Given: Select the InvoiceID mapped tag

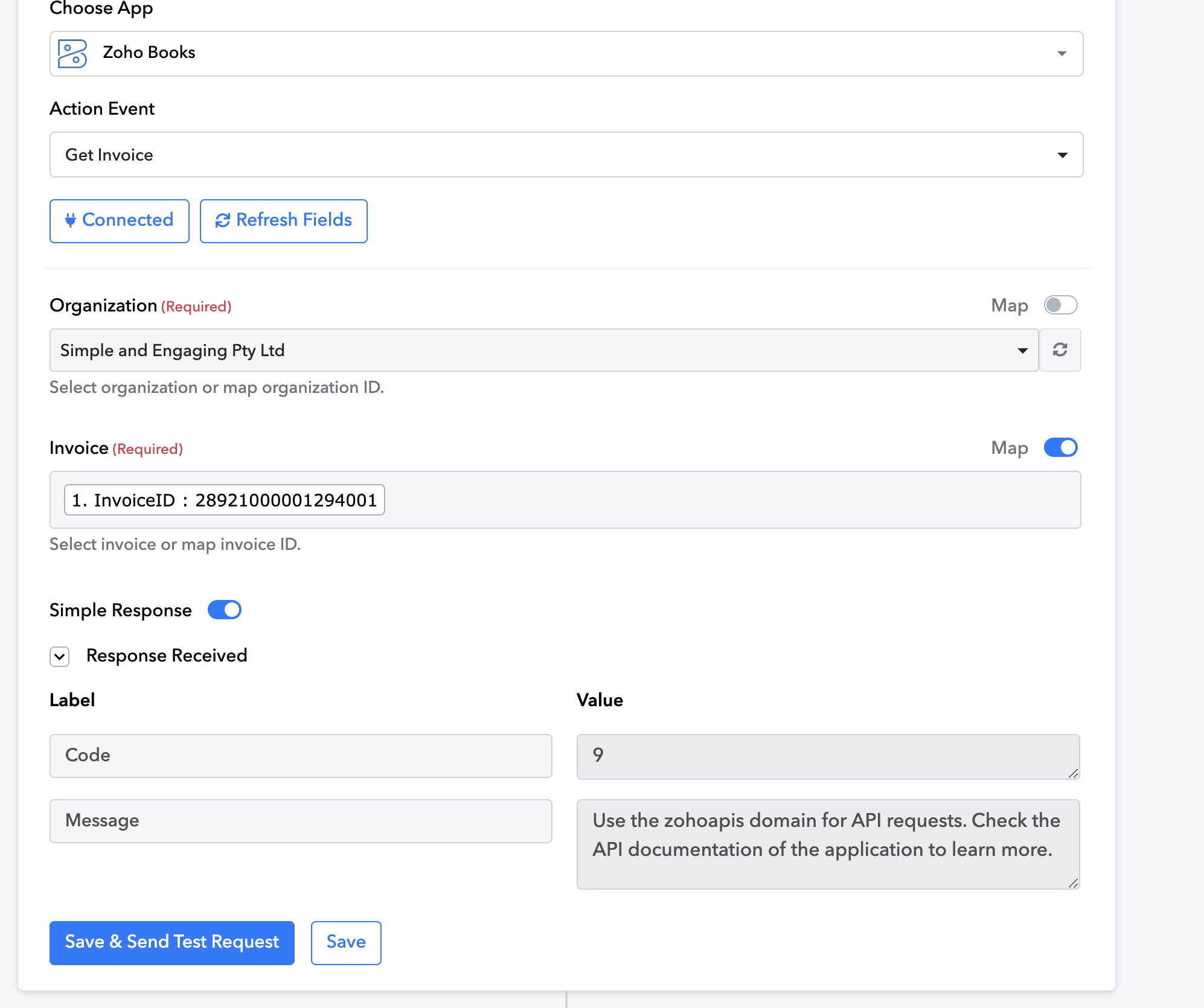Looking at the screenshot, I should [225, 500].
